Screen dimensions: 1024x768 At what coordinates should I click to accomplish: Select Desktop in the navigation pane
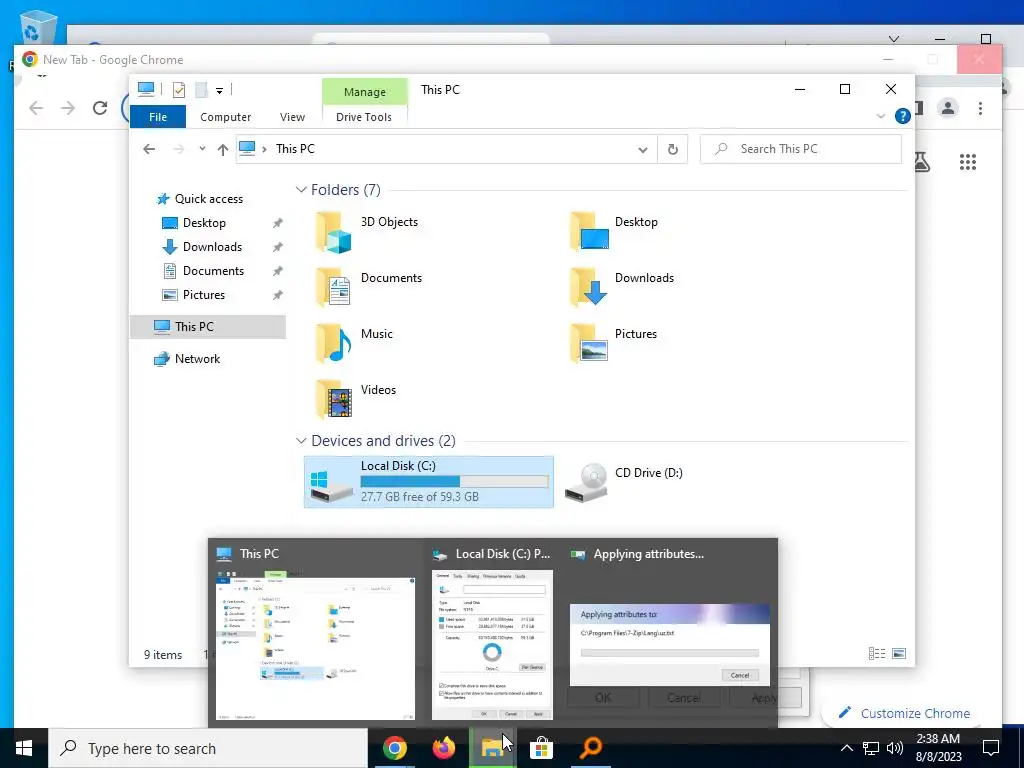(x=204, y=223)
